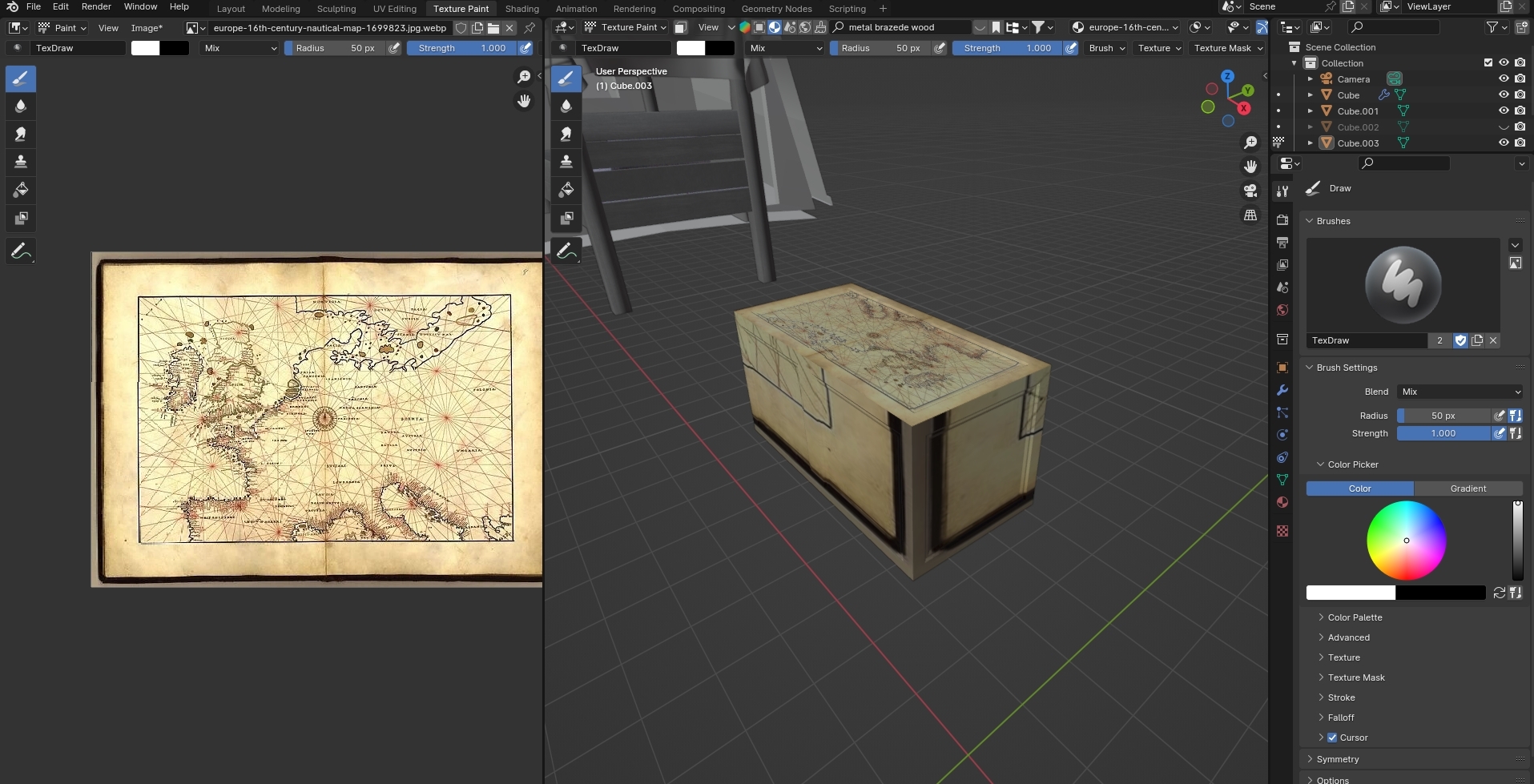
Task: Select the Draw brush tool in image editor
Action: (21, 78)
